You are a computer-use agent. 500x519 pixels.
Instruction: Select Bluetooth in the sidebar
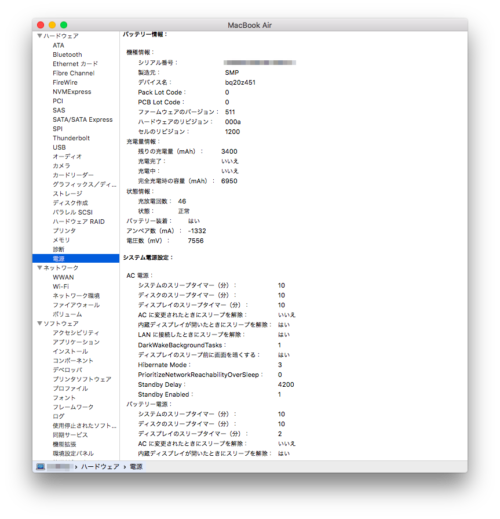(x=67, y=54)
